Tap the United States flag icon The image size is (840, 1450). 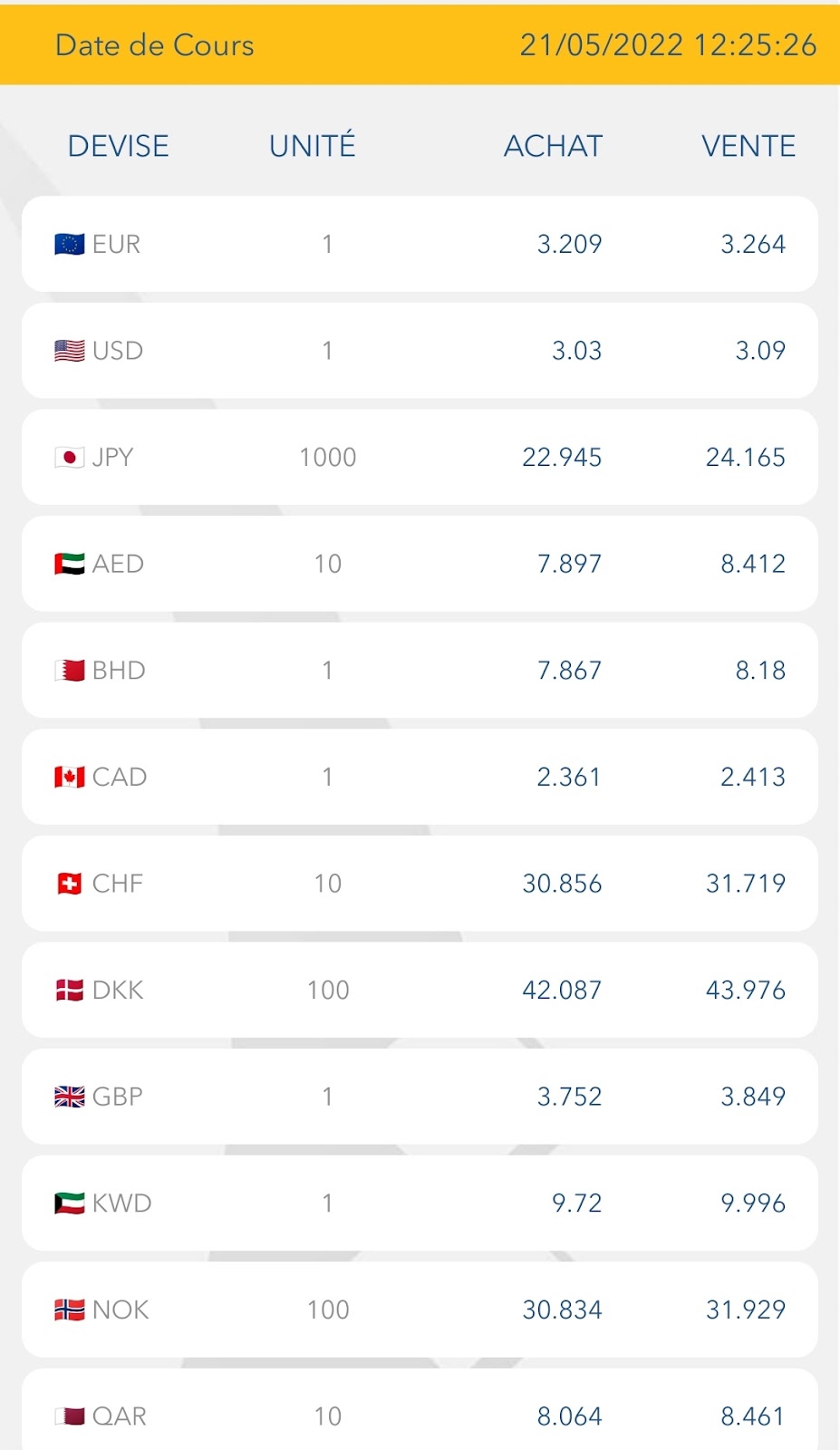70,351
